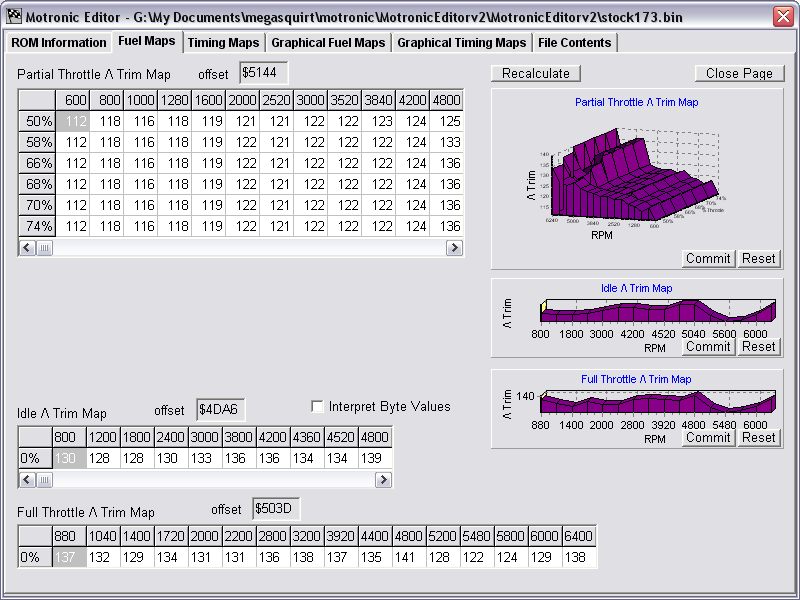
Task: Reset the Partial Throttle Trim Map
Action: click(x=759, y=259)
